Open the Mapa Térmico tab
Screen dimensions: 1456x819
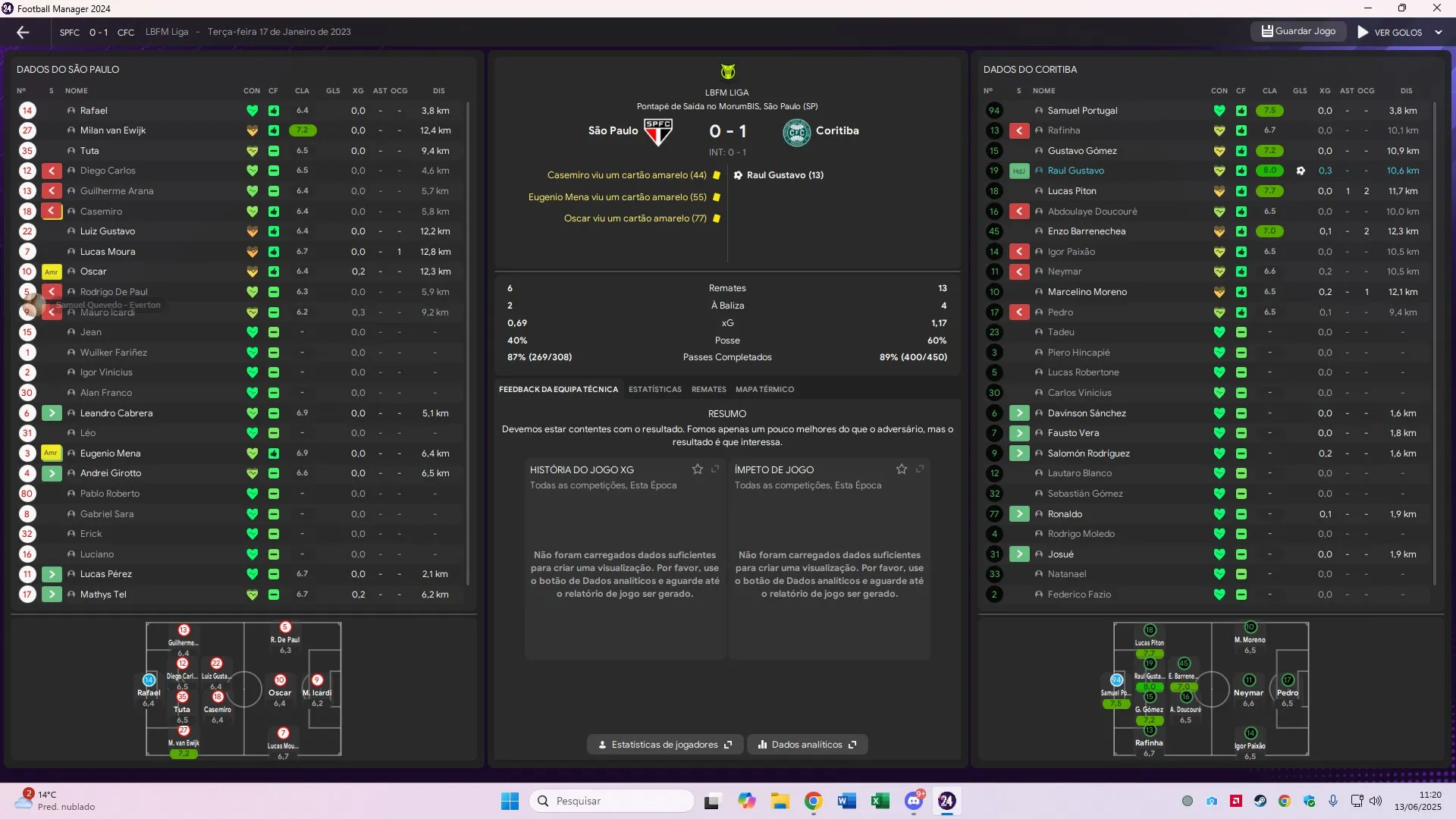point(765,389)
